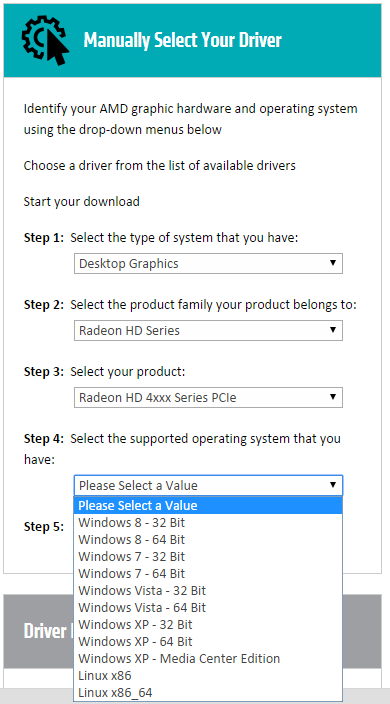390x704 pixels.
Task: Expand the Radeon HD Series product family dropdown
Action: click(208, 330)
